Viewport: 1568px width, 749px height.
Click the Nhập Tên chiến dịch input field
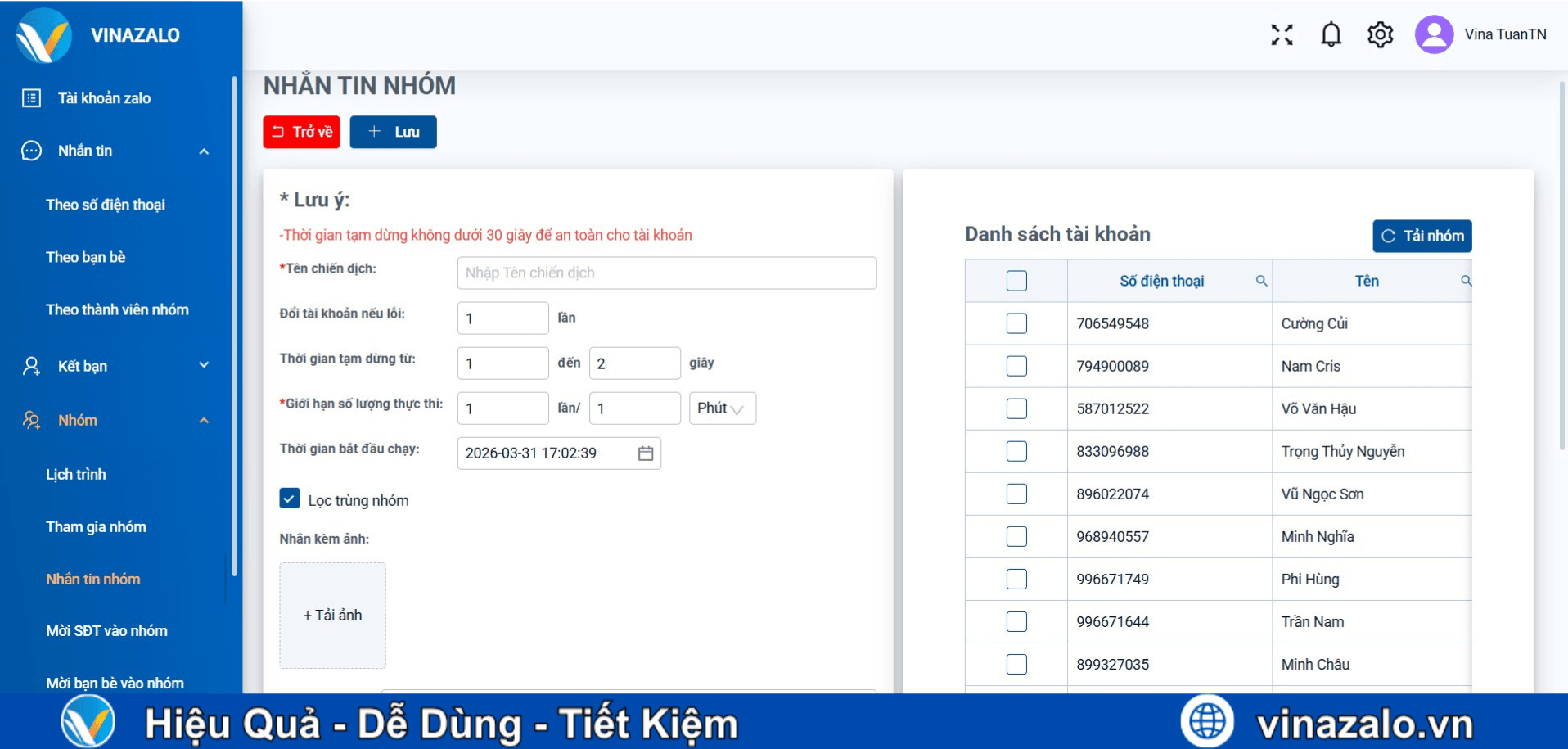click(665, 273)
